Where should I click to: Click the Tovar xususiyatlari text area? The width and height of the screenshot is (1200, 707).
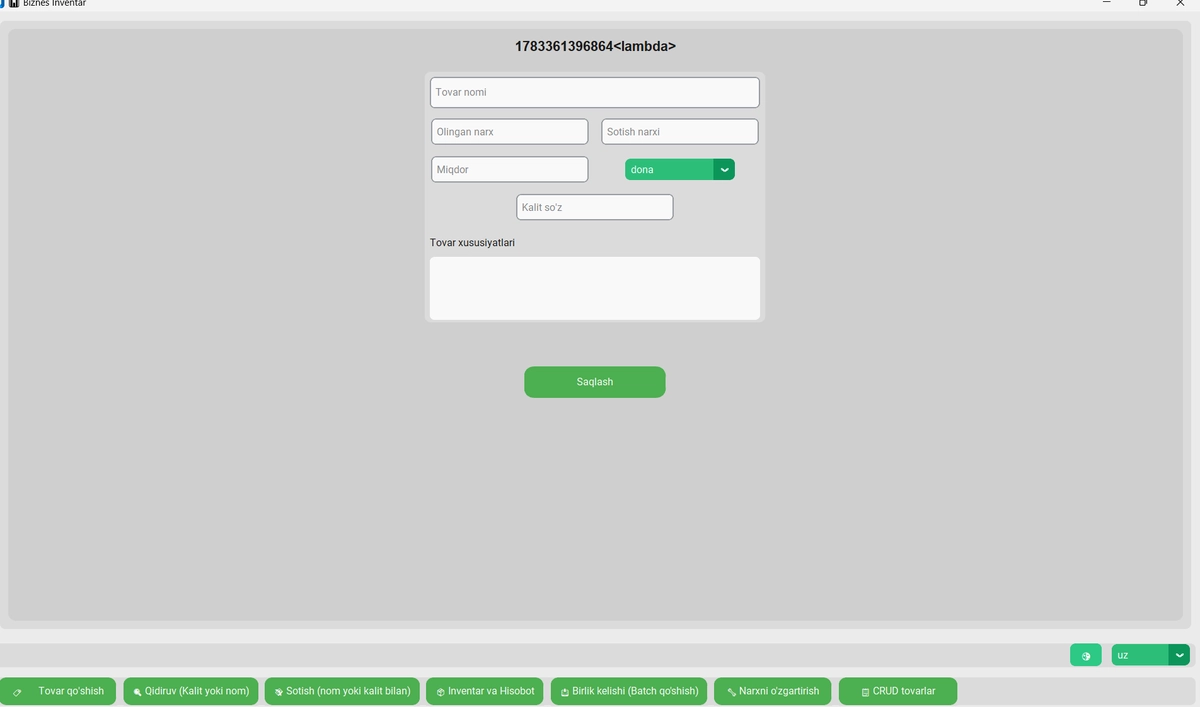click(594, 288)
